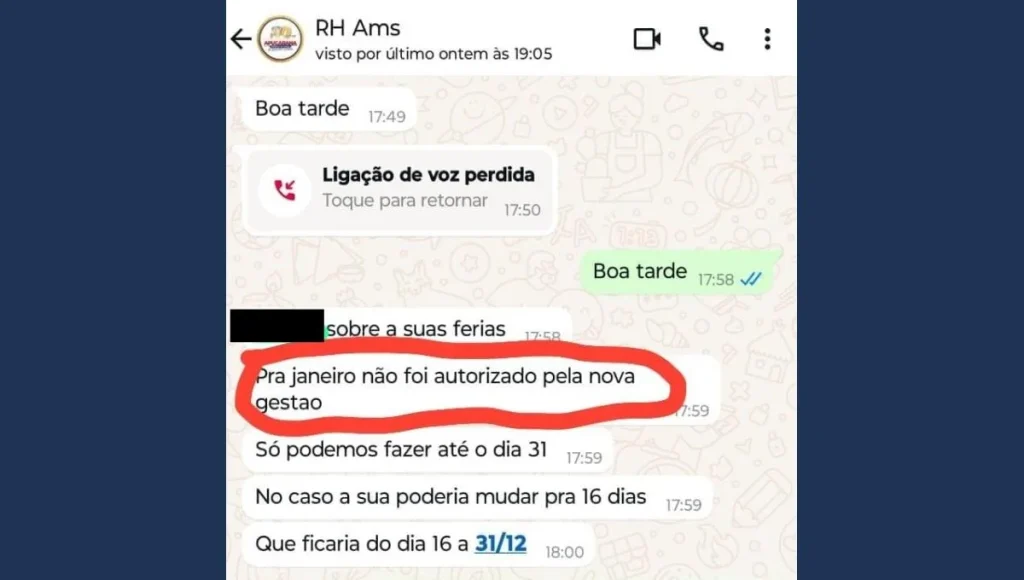Return the missed call via 'Ligação de voz perdida'
Screen dimensions: 1024x580
(428, 174)
